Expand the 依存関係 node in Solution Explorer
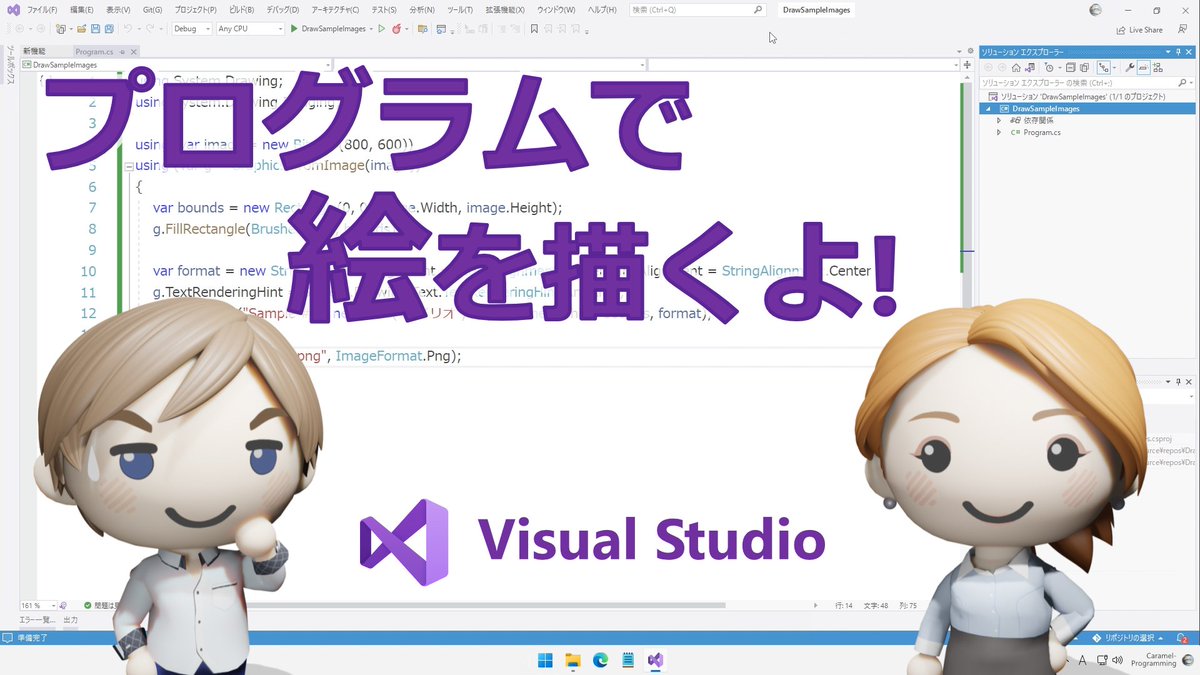 coord(998,120)
